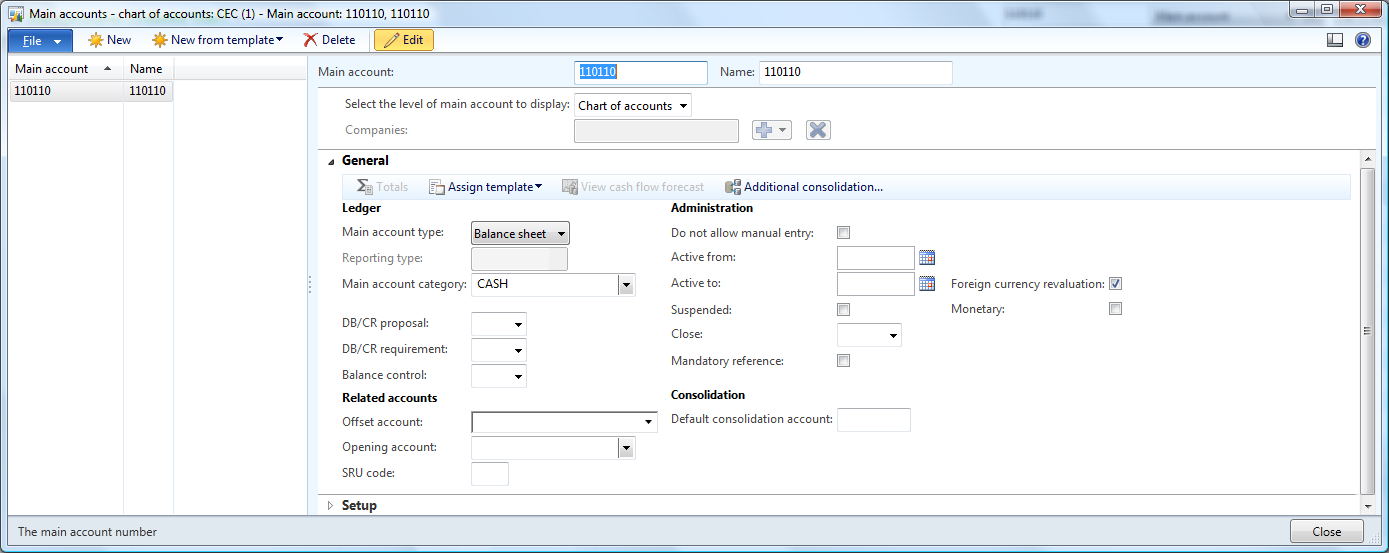Image resolution: width=1389 pixels, height=553 pixels.
Task: Click the red Delete icon
Action: pos(311,40)
